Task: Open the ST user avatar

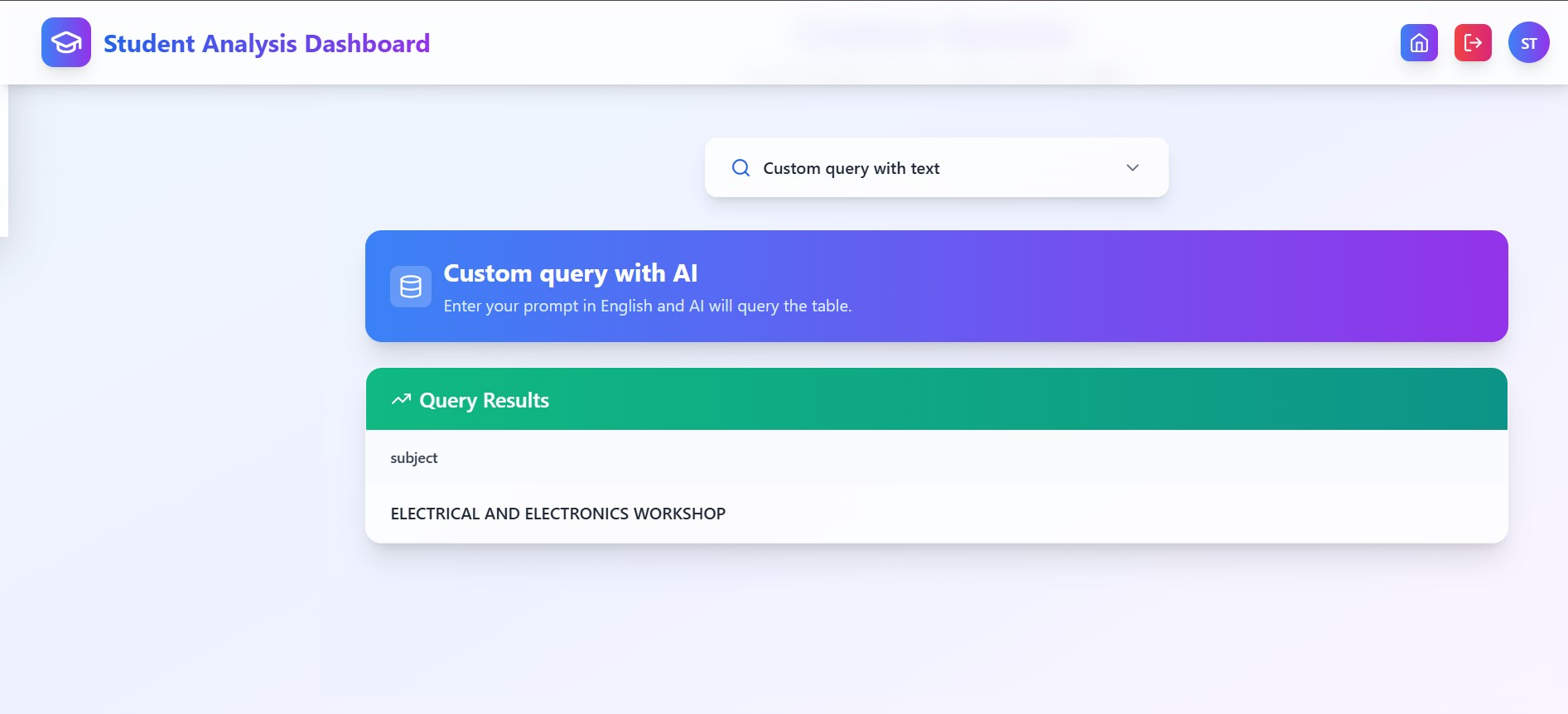Action: pyautogui.click(x=1528, y=43)
